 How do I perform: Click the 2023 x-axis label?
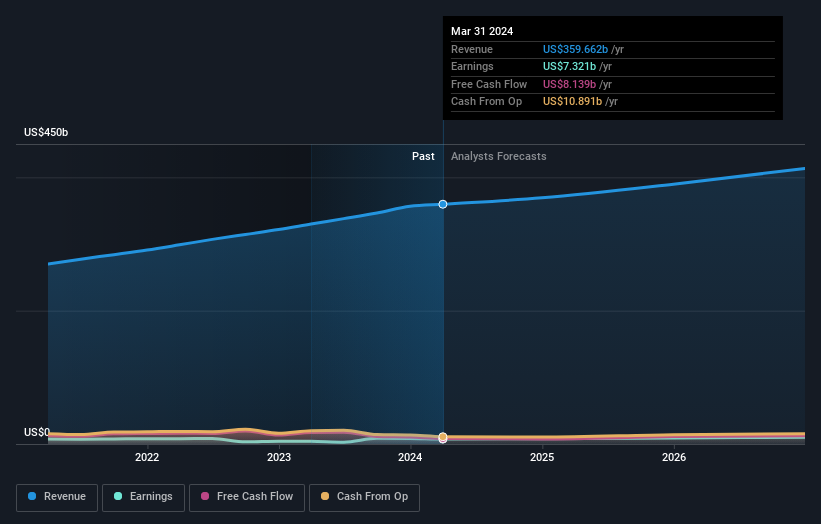pos(279,457)
